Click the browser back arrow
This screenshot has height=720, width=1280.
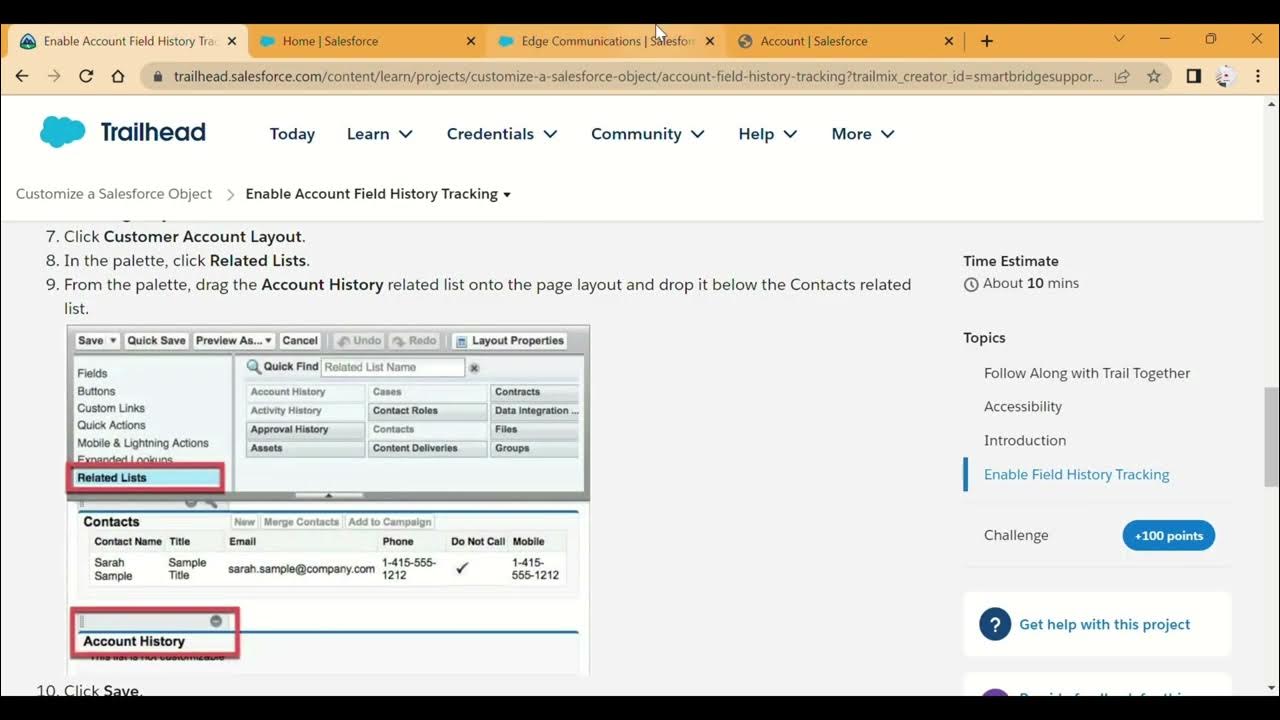[22, 76]
